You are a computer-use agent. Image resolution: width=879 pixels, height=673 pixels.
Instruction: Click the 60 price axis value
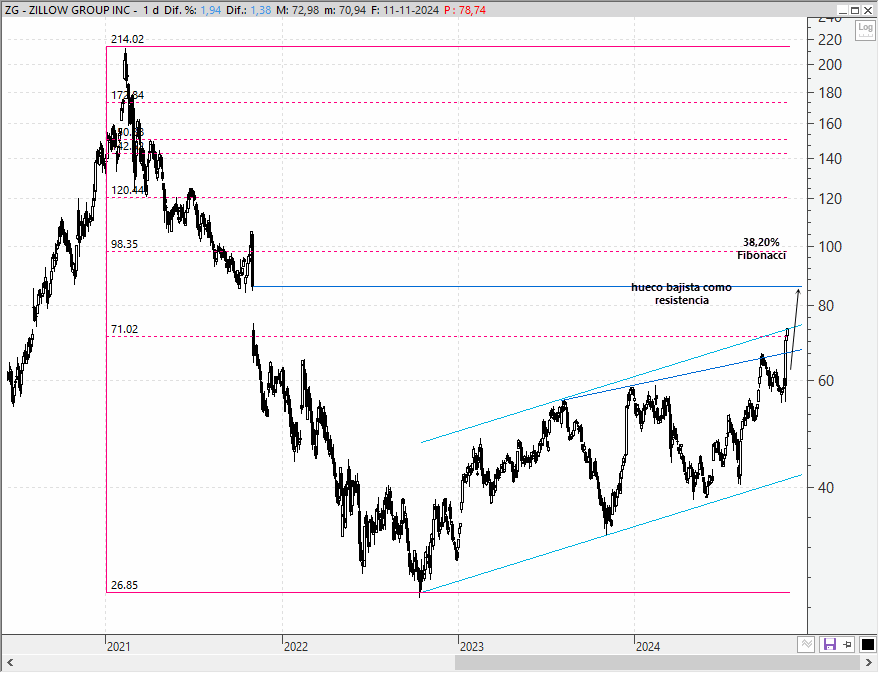pyautogui.click(x=826, y=381)
